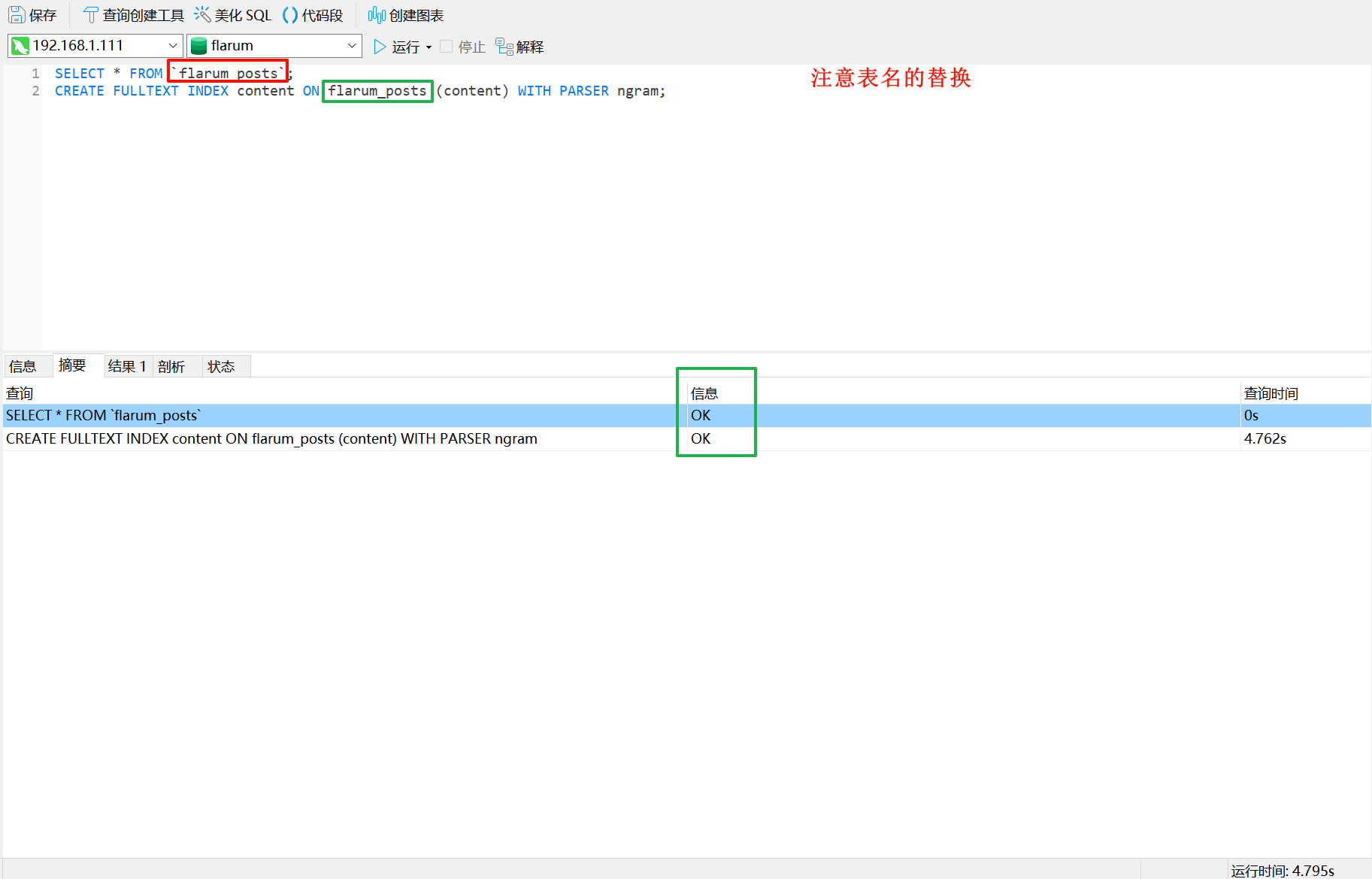This screenshot has height=879, width=1372.
Task: Click the Create Chart bar icon
Action: click(377, 15)
